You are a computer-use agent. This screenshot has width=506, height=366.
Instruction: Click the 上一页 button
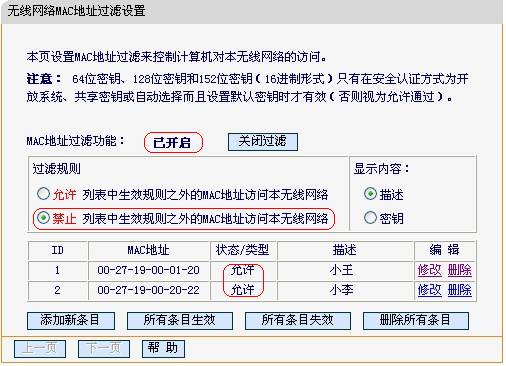(40, 349)
